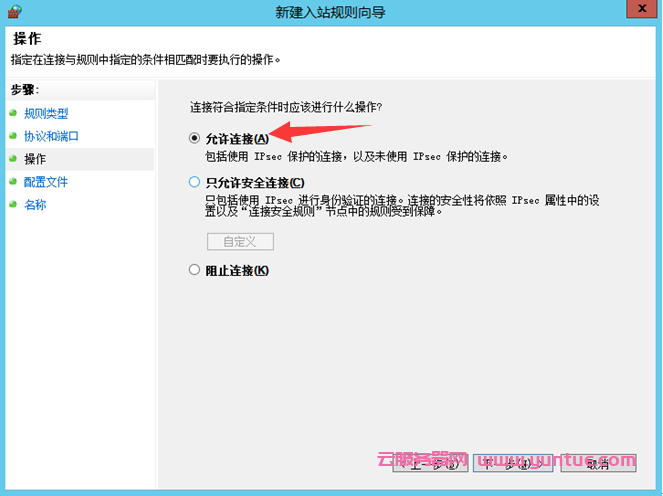
Task: Select the 允许连接(A) radio button
Action: point(195,139)
